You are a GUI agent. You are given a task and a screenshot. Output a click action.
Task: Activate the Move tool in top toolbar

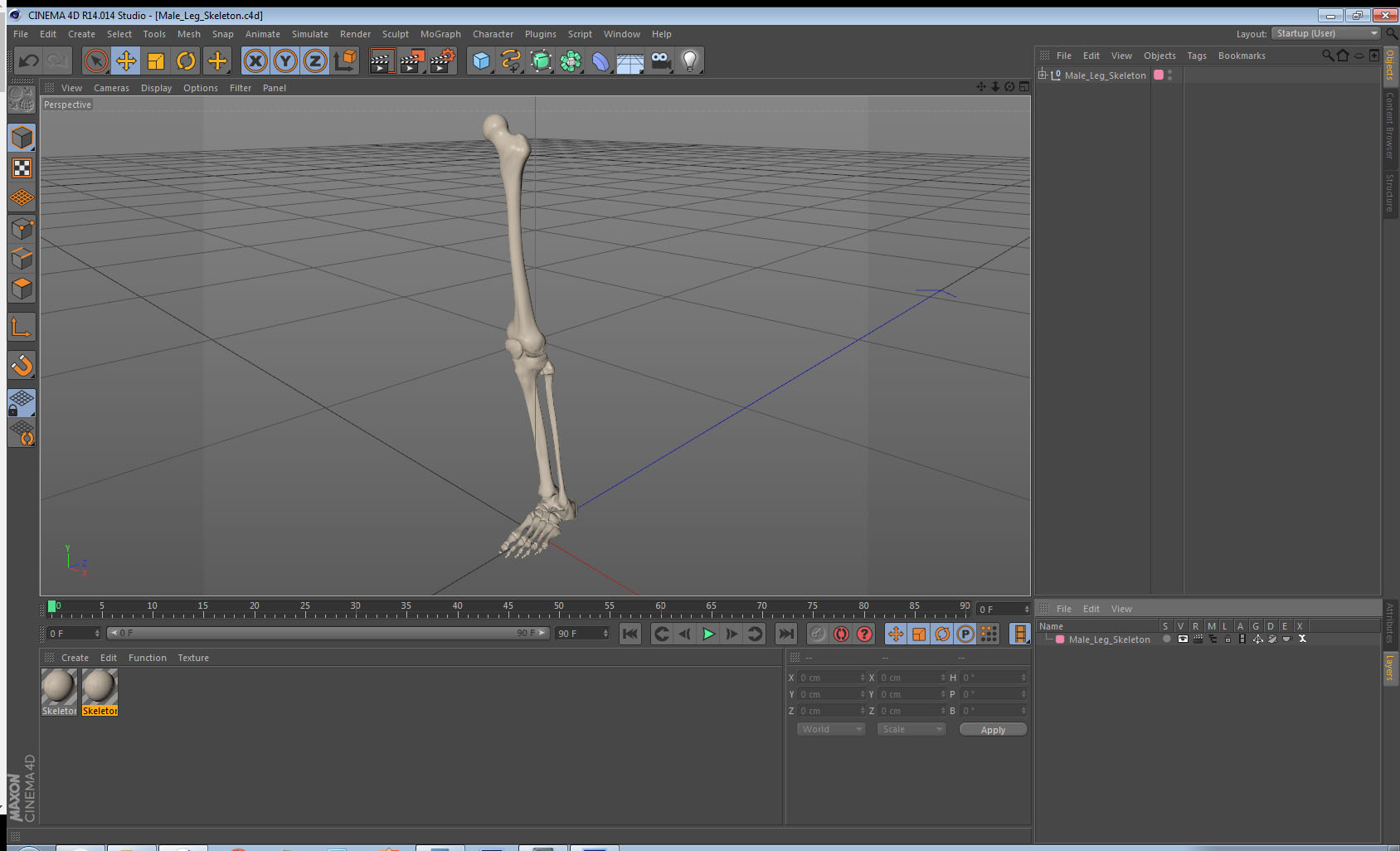pos(126,61)
